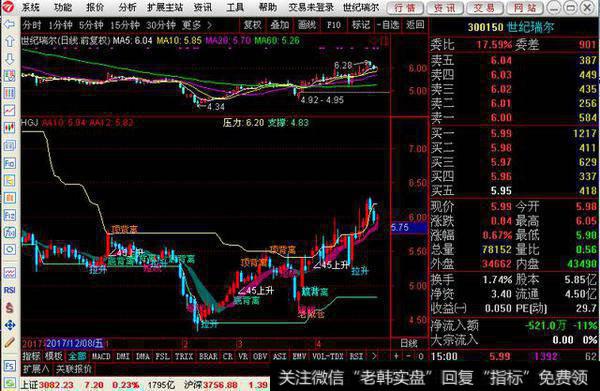Click the 扩展∧ button
Screen dimensions: 600x391
(x=36, y=369)
